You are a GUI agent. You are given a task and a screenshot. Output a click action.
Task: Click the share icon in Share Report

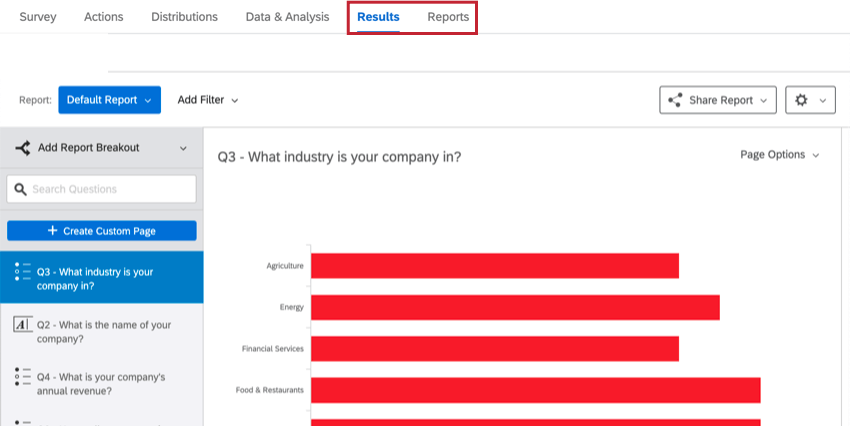[674, 100]
